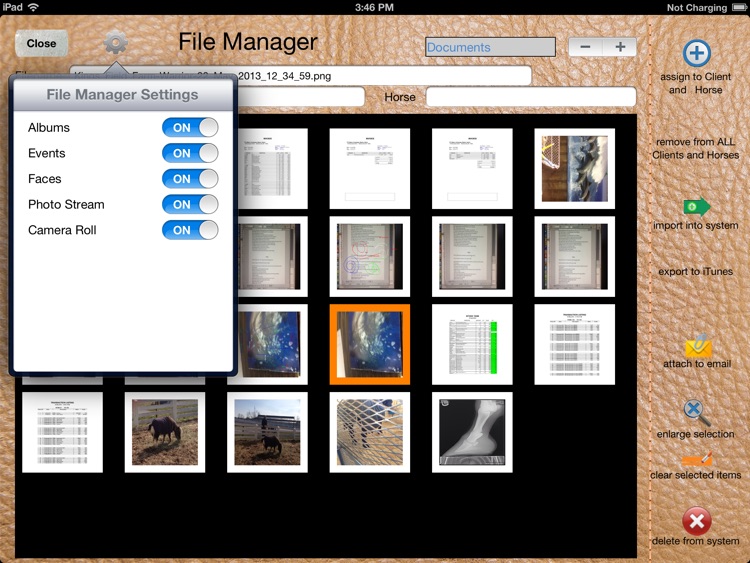The image size is (750, 563).
Task: Select the bottom-left table document thumbnail
Action: 63,432
